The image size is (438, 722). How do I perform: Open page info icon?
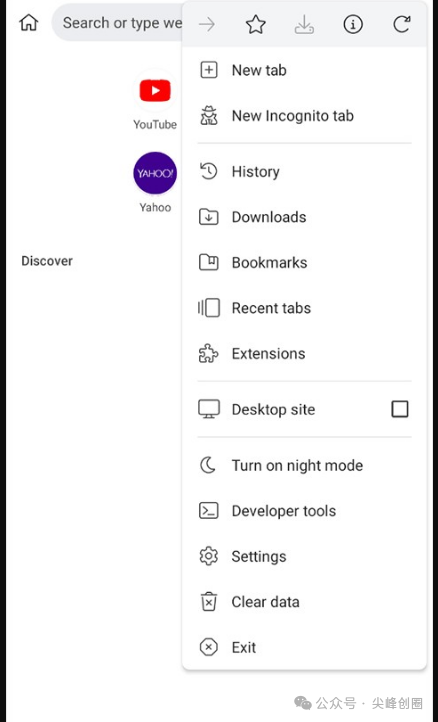pos(353,24)
